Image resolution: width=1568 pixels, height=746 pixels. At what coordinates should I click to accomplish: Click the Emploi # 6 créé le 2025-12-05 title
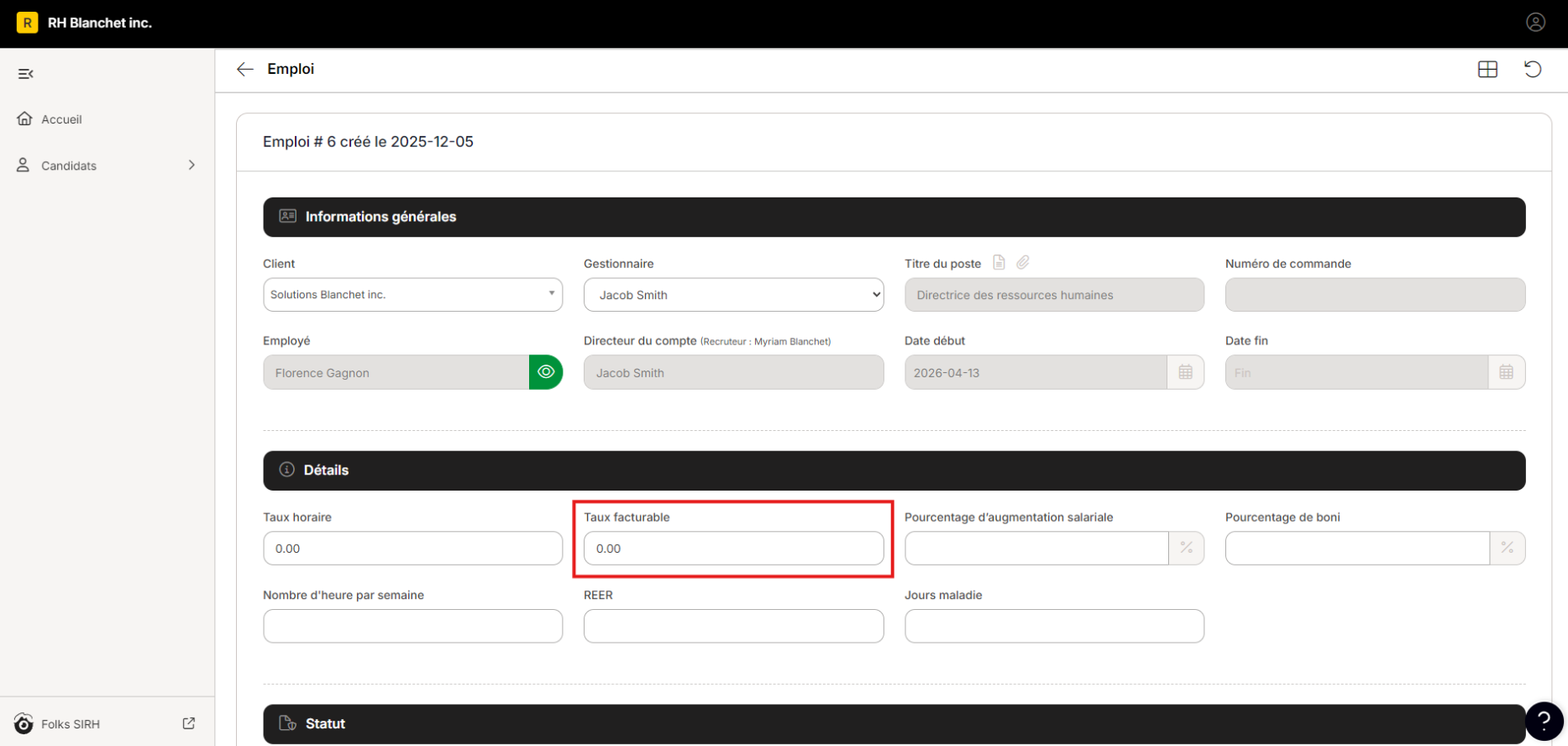(x=368, y=141)
